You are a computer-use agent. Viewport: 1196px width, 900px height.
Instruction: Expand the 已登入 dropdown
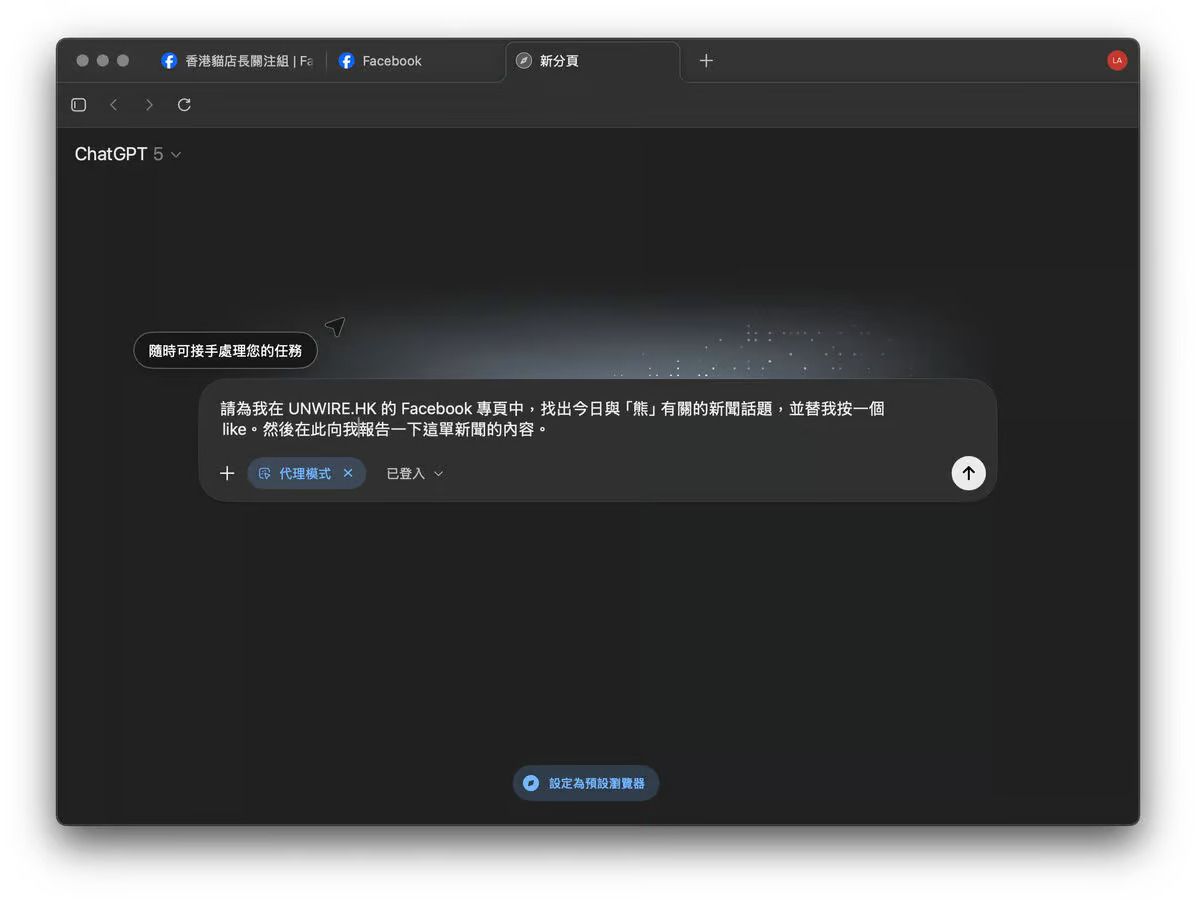pos(414,473)
